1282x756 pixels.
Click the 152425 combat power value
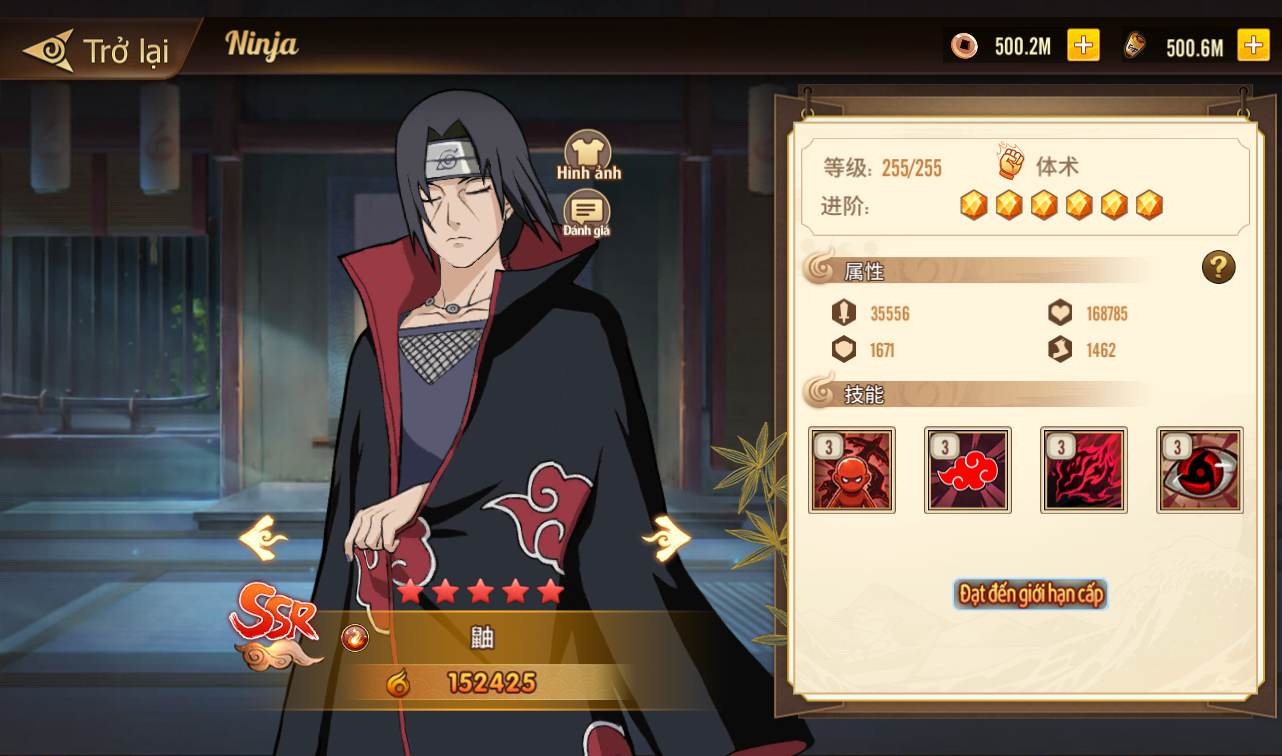(491, 683)
